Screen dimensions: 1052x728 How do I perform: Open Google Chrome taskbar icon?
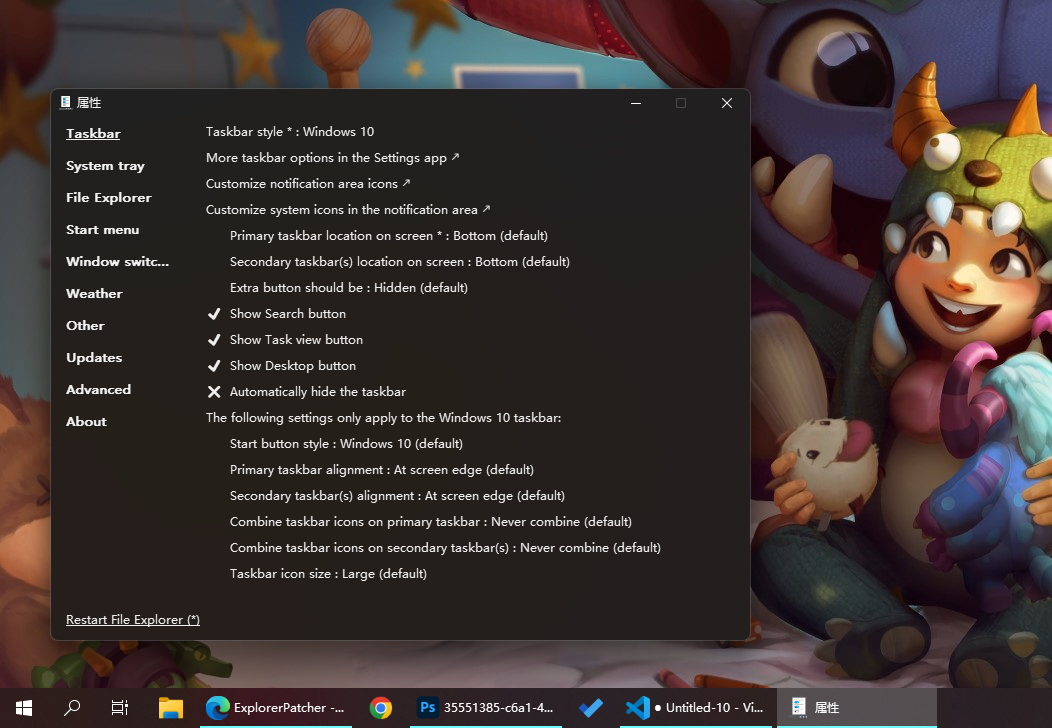[x=380, y=708]
